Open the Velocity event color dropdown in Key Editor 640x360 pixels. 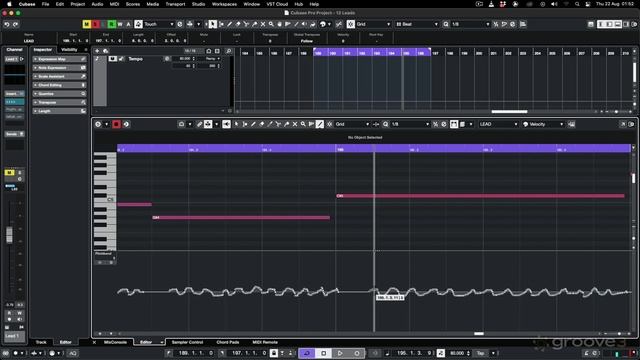tap(543, 124)
